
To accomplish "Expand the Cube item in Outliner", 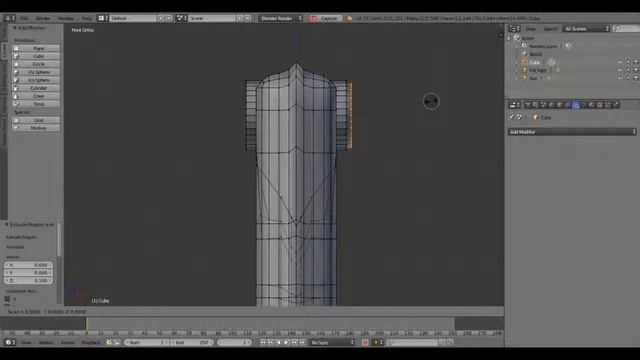I will [517, 62].
